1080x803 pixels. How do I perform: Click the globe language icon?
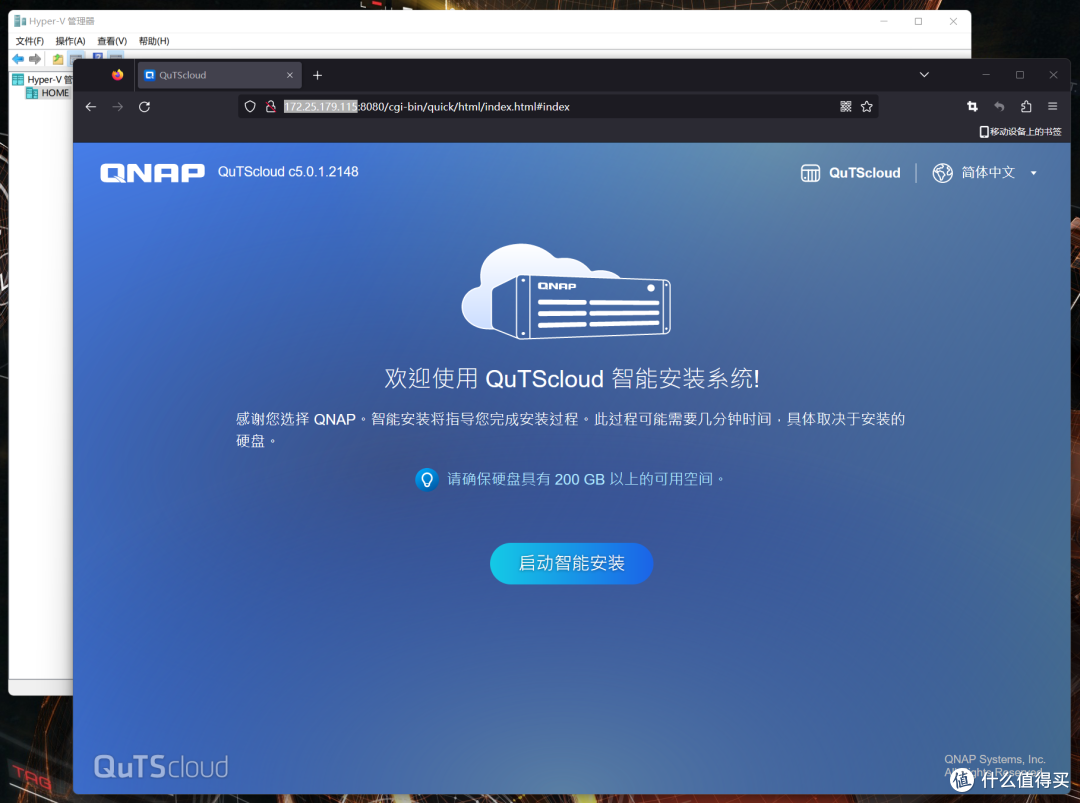tap(942, 173)
